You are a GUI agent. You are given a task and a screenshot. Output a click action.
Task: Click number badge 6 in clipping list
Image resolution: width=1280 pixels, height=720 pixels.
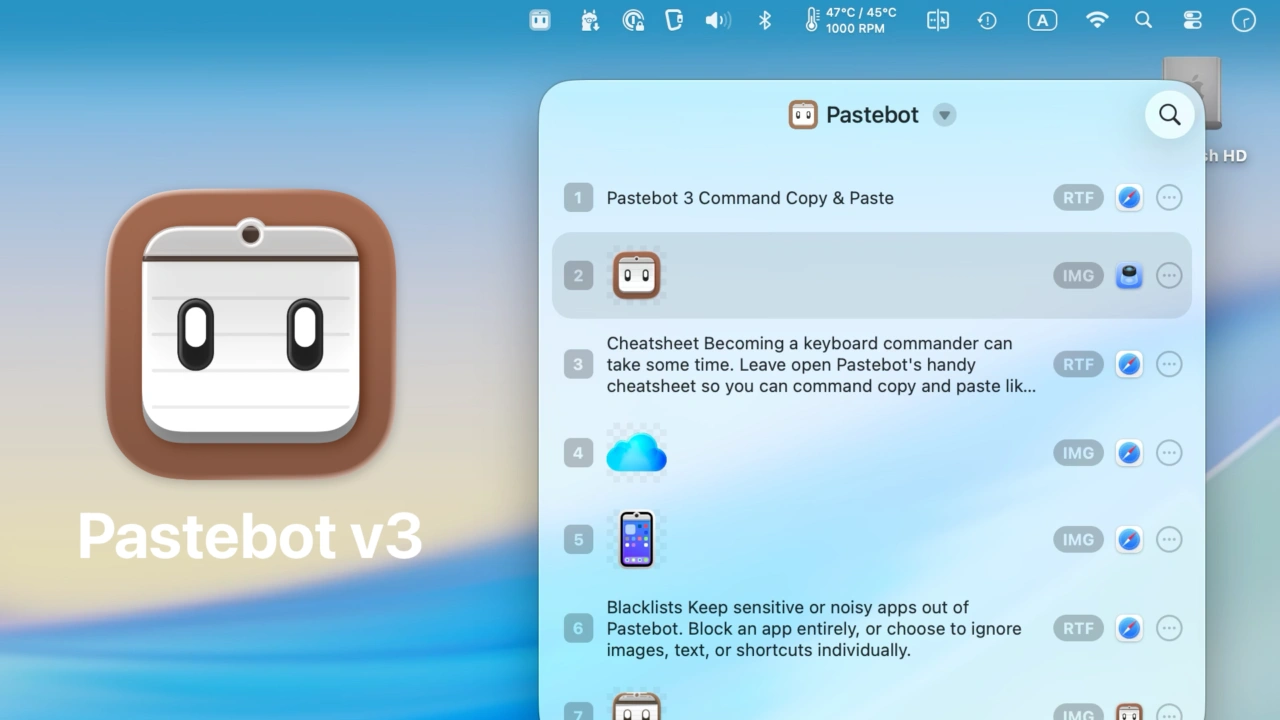point(578,628)
